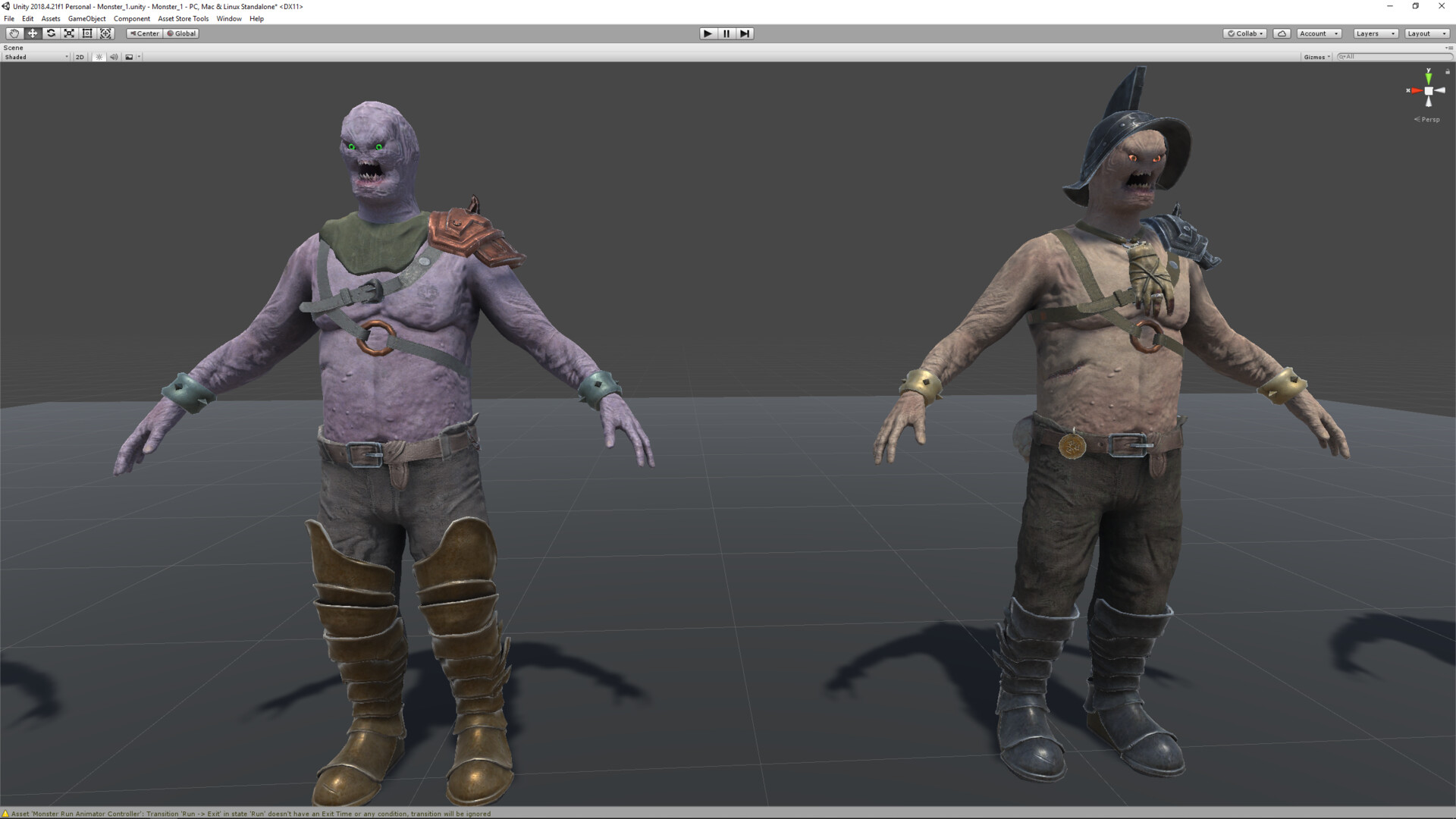
Task: Open cloud Services button
Action: tap(1282, 33)
